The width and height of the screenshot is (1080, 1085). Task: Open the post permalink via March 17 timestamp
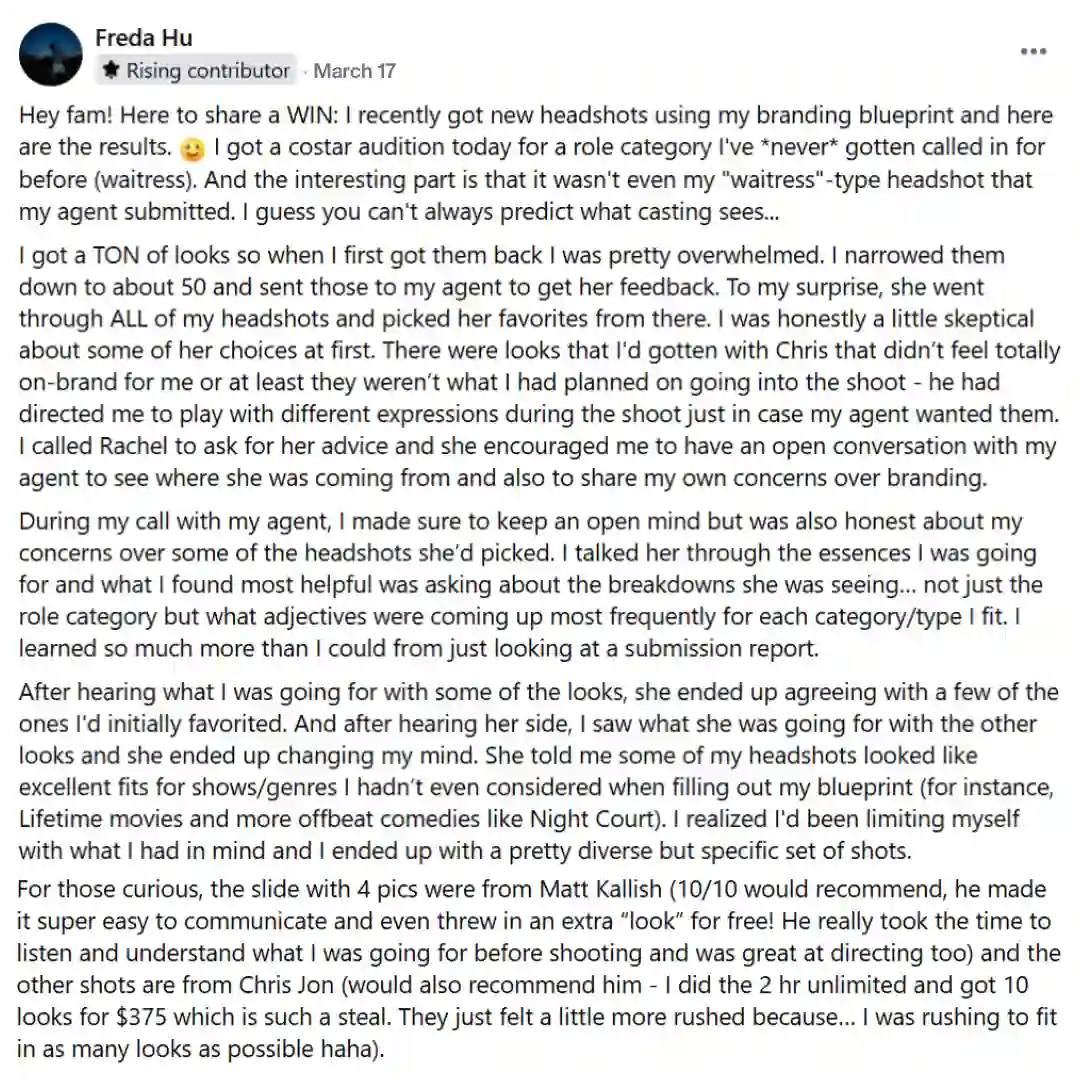pos(354,71)
